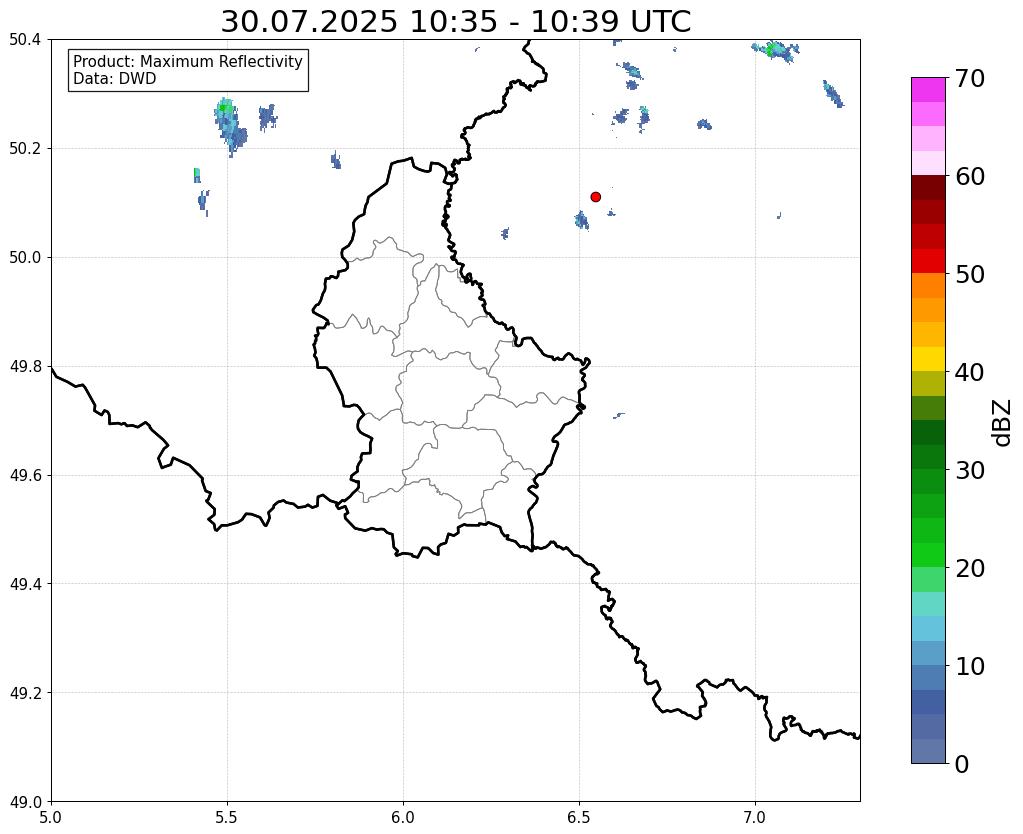Image resolution: width=1023 pixels, height=834 pixels.
Task: Click the 30 label on the colorbar
Action: click(970, 470)
